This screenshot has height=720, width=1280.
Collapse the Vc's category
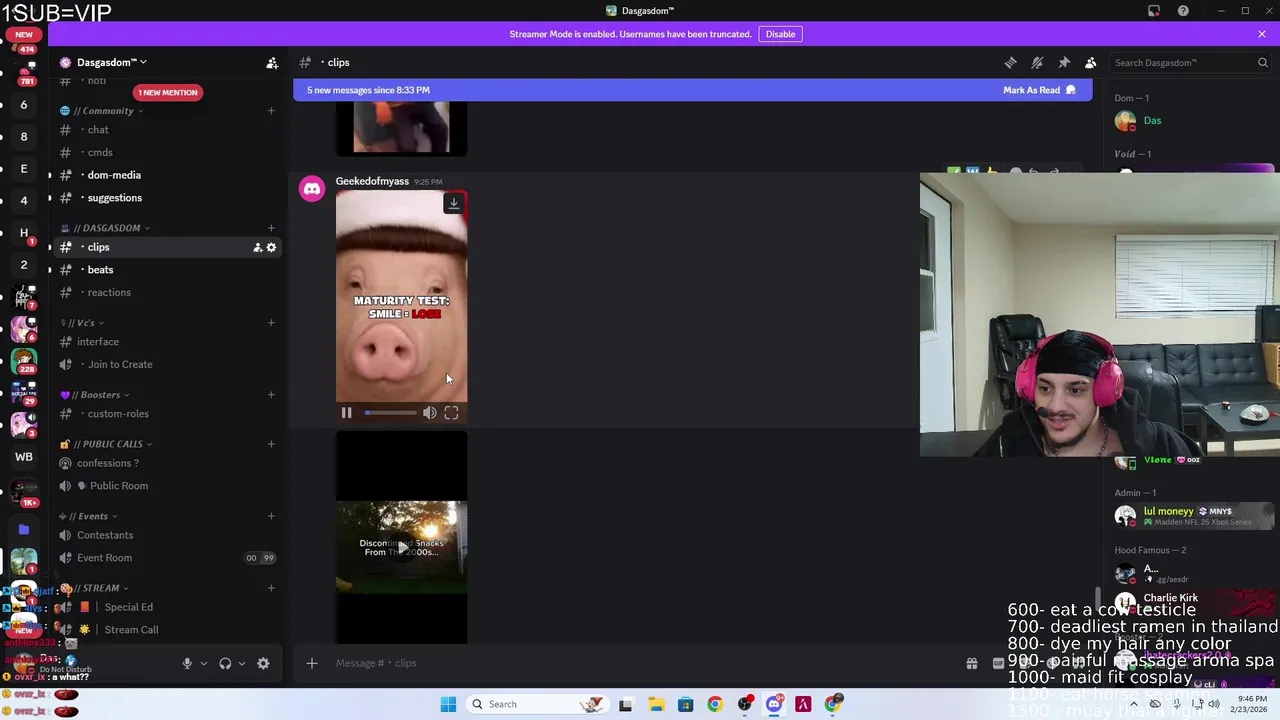click(84, 323)
